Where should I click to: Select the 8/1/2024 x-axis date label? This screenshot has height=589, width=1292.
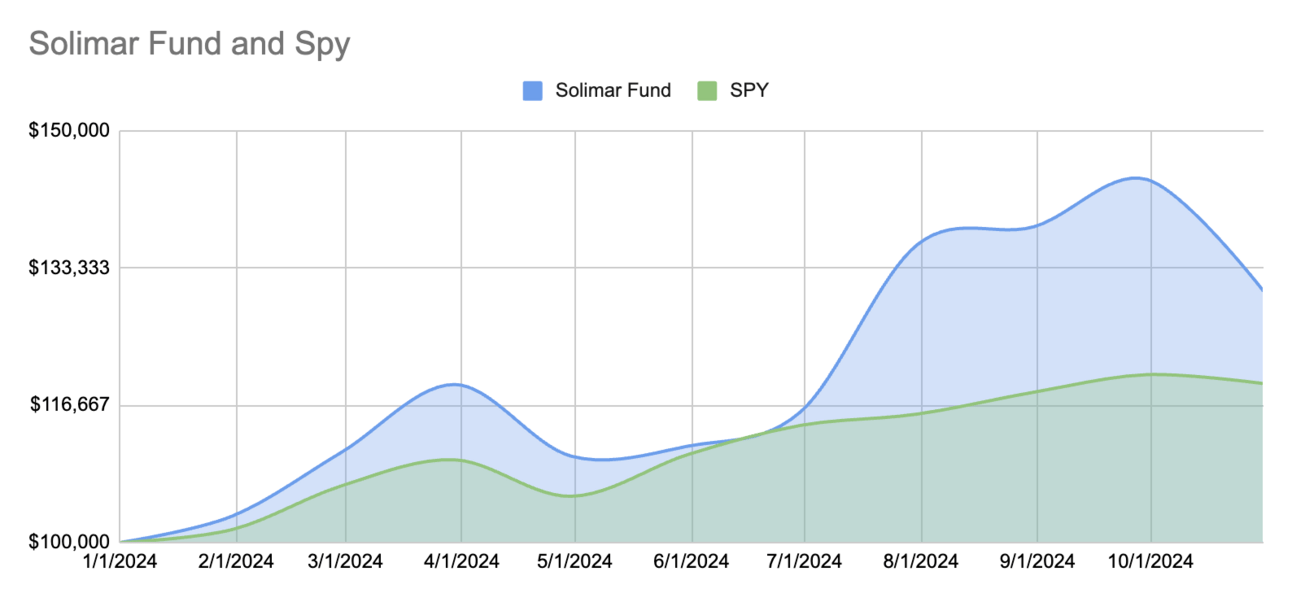tap(921, 562)
